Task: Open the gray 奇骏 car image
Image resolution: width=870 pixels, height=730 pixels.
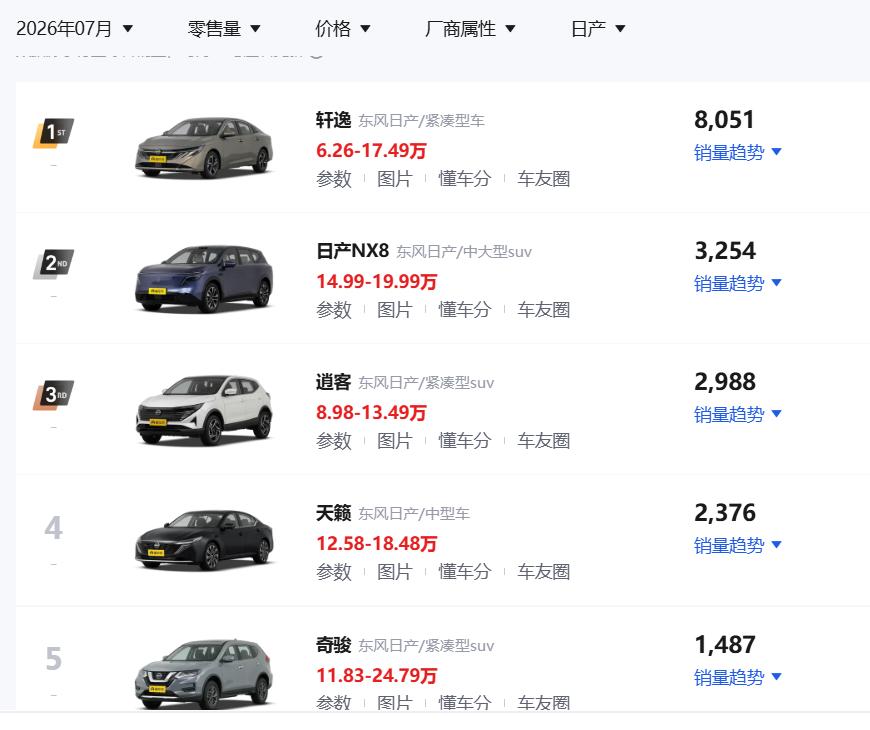Action: (204, 673)
